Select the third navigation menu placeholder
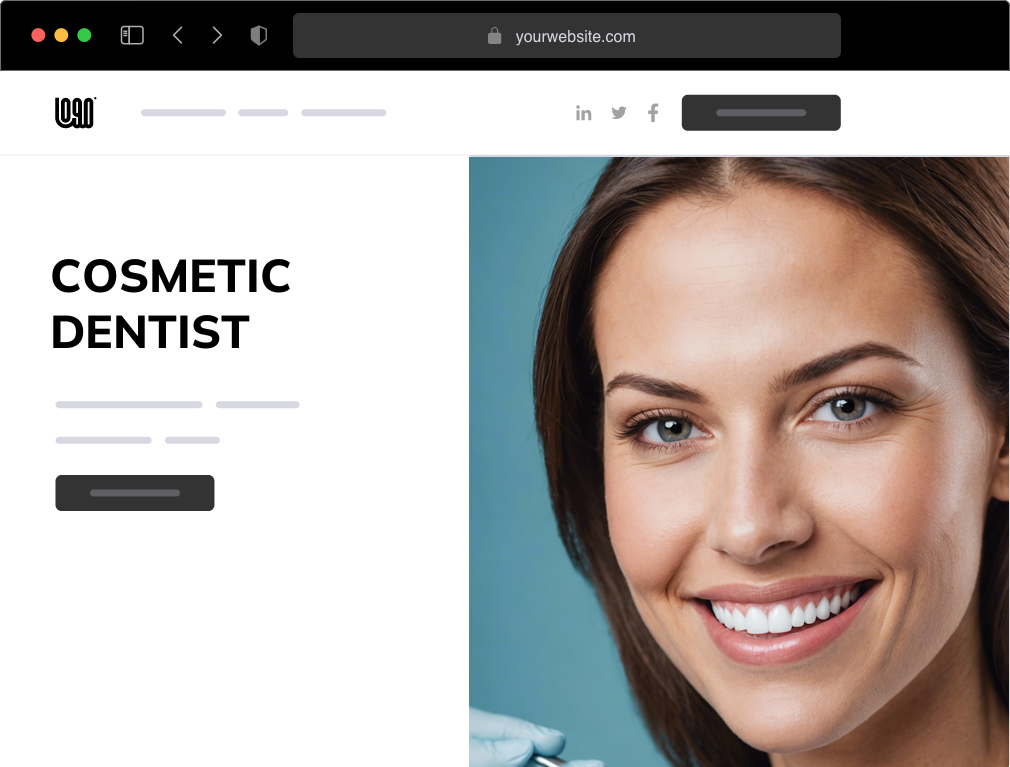Image resolution: width=1010 pixels, height=767 pixels. point(344,113)
